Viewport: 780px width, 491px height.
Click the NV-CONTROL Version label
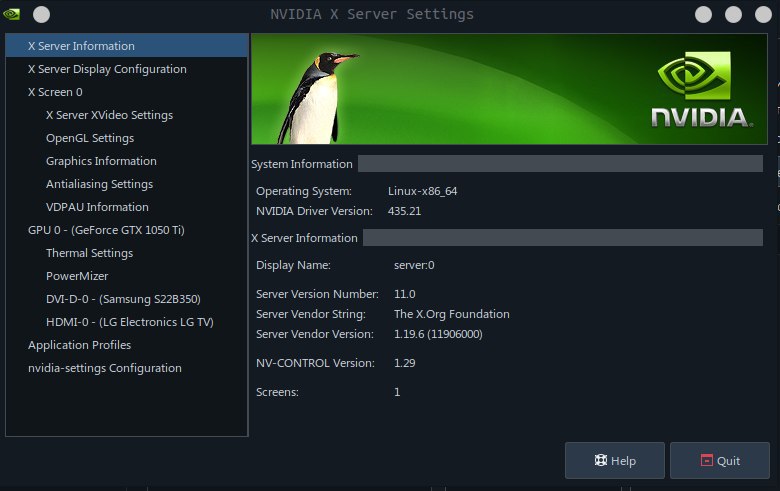315,363
